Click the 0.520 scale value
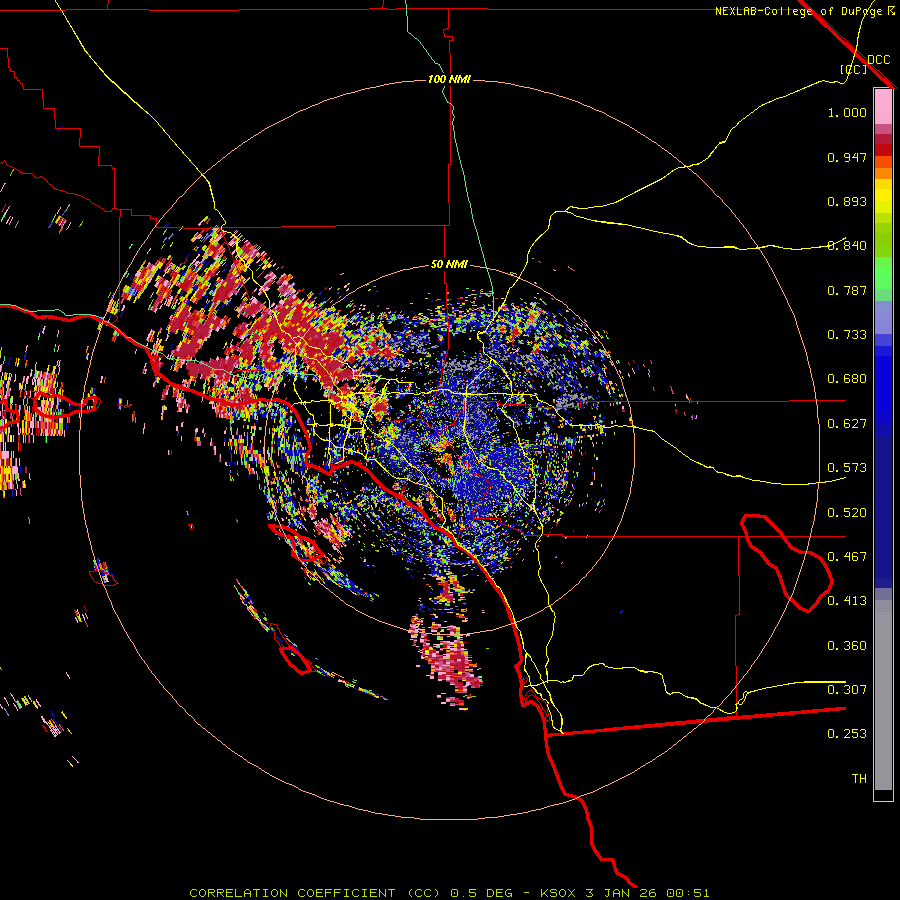Viewport: 900px width, 900px height. [x=847, y=513]
